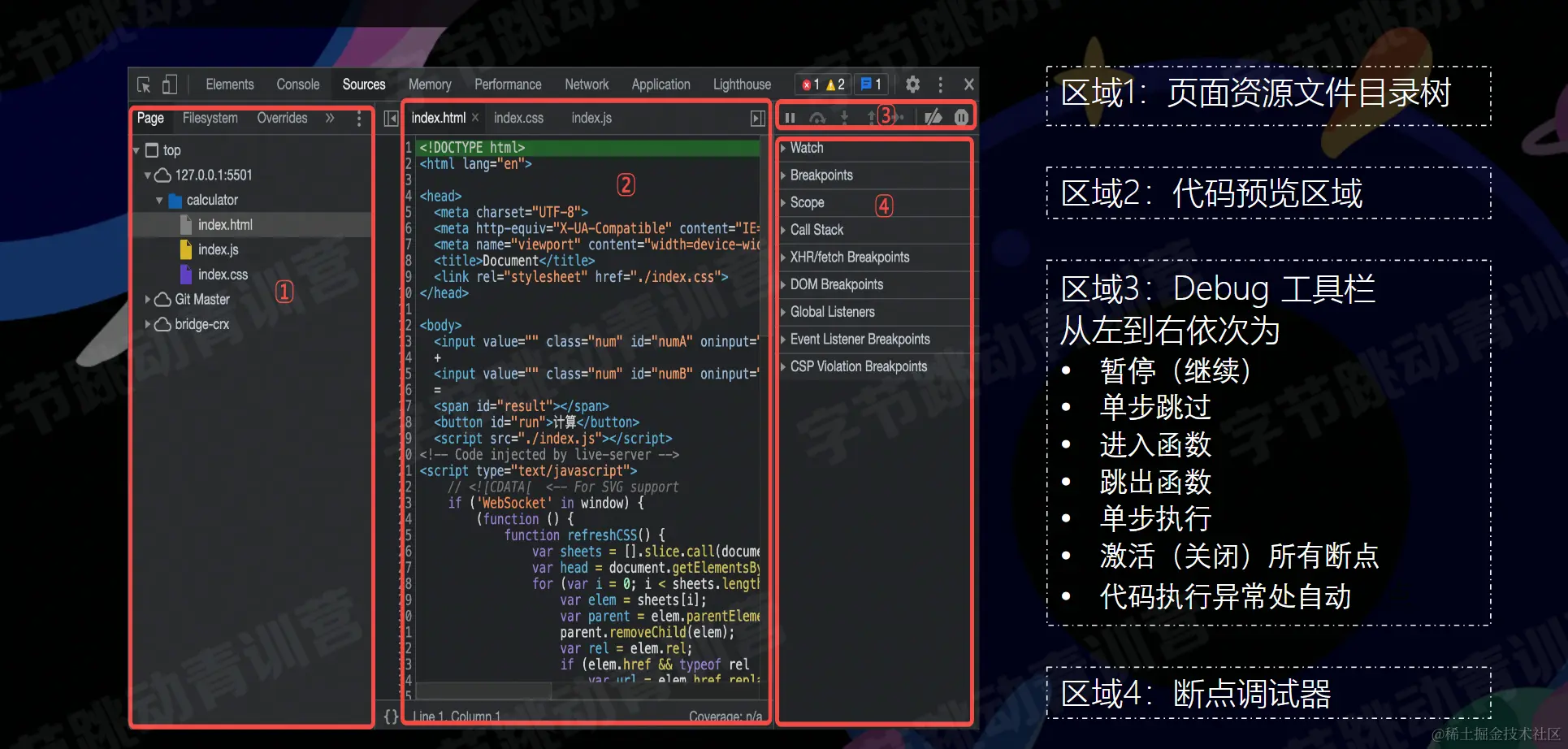Open the navigator pane three-dot menu
This screenshot has height=749, width=1568.
(x=359, y=119)
